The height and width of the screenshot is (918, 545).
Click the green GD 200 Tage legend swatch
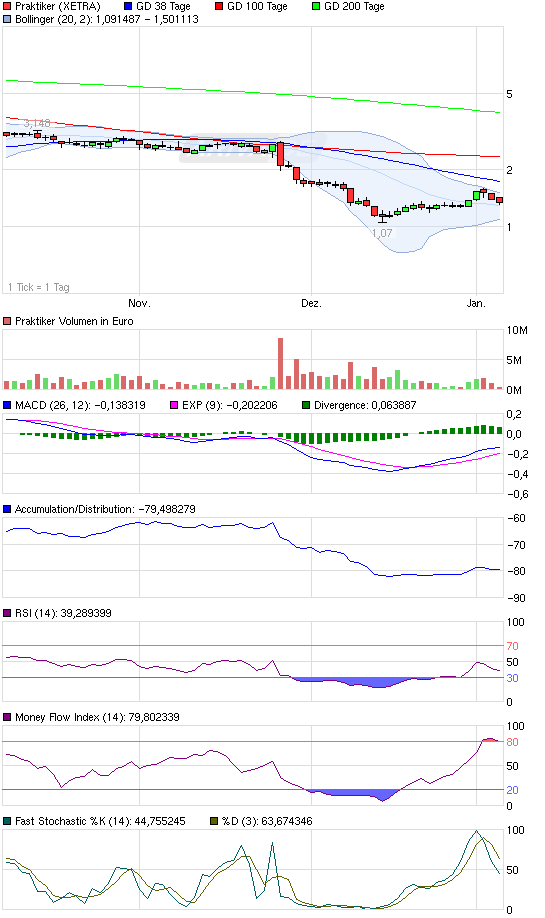click(x=316, y=6)
